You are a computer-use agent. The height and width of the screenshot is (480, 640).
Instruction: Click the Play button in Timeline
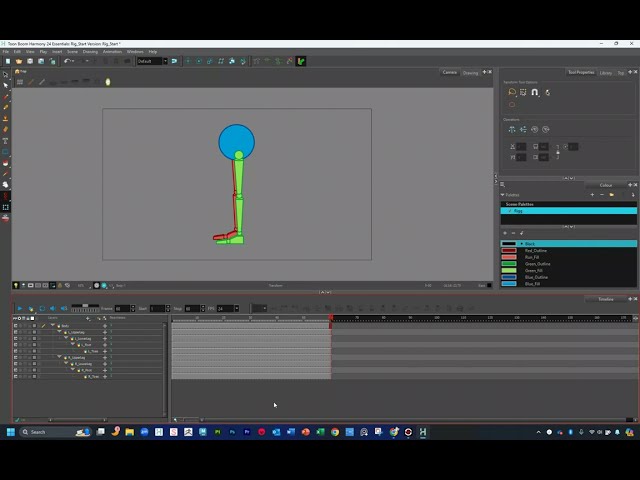point(20,308)
